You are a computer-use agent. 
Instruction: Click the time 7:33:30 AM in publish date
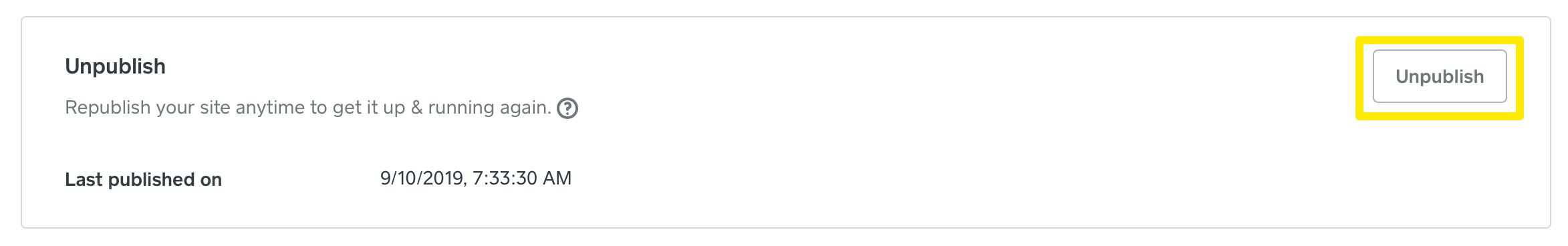pos(522,178)
